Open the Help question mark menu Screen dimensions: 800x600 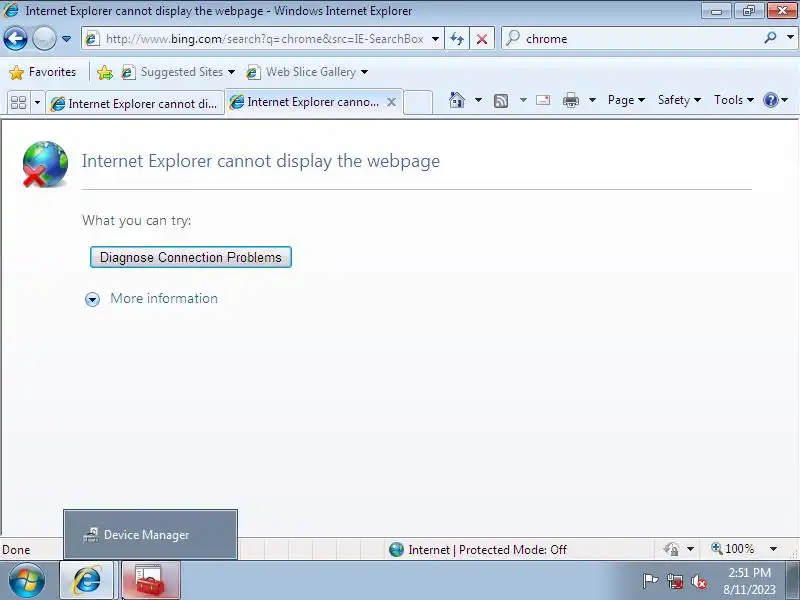tap(776, 100)
